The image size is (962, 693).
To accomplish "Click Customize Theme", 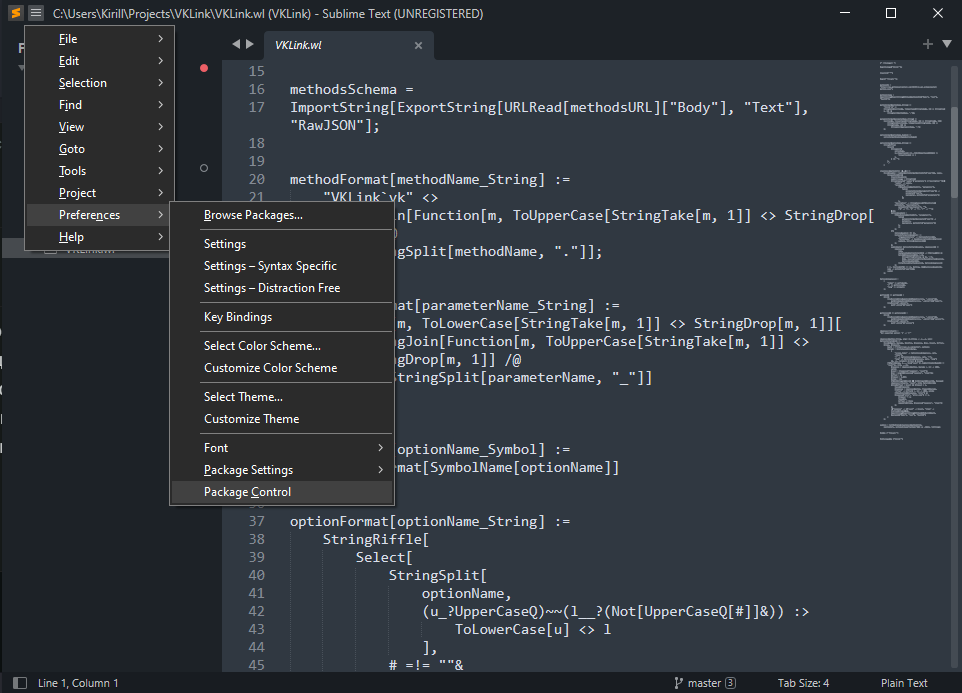I will click(282, 419).
